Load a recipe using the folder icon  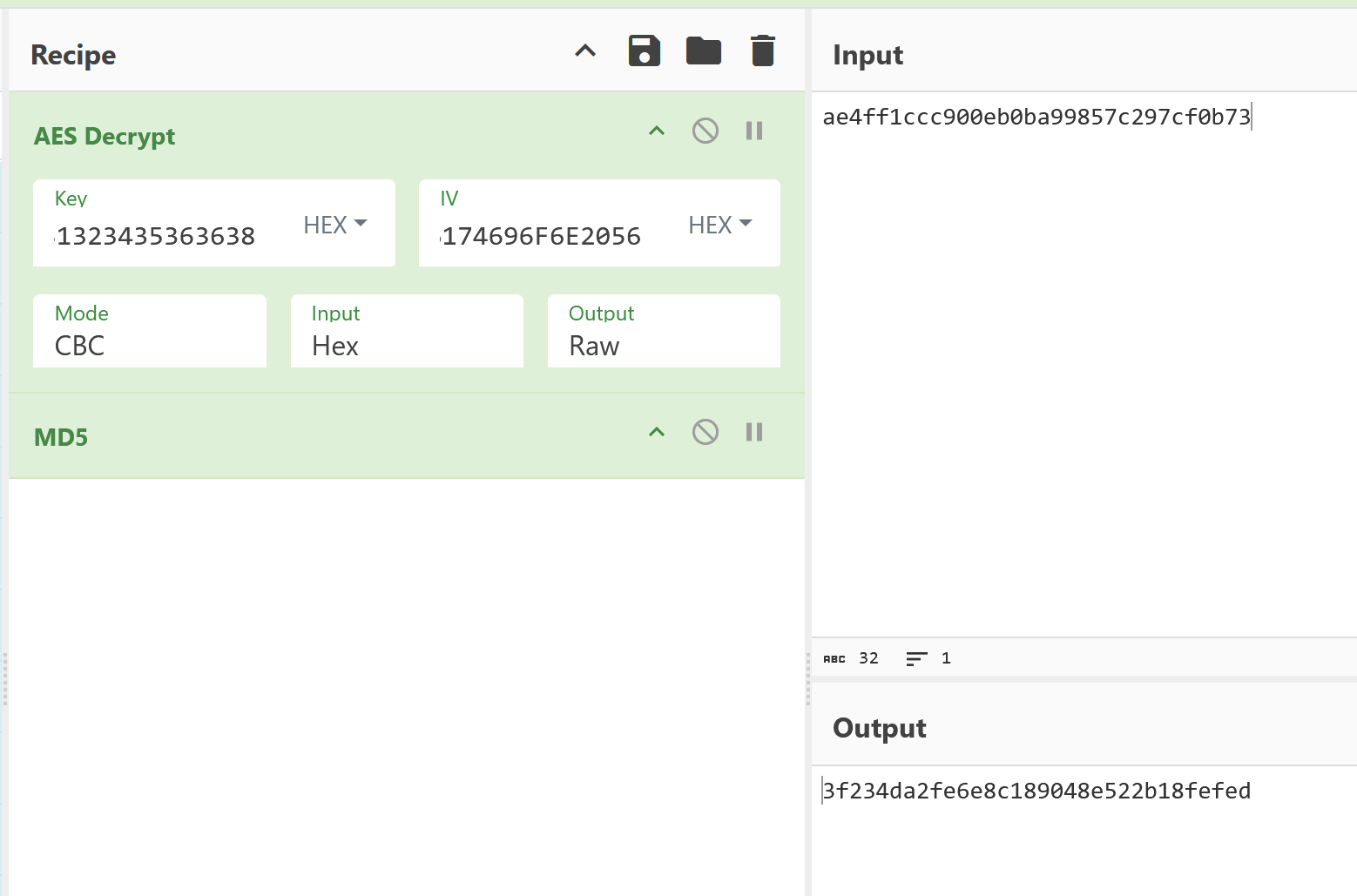[704, 51]
